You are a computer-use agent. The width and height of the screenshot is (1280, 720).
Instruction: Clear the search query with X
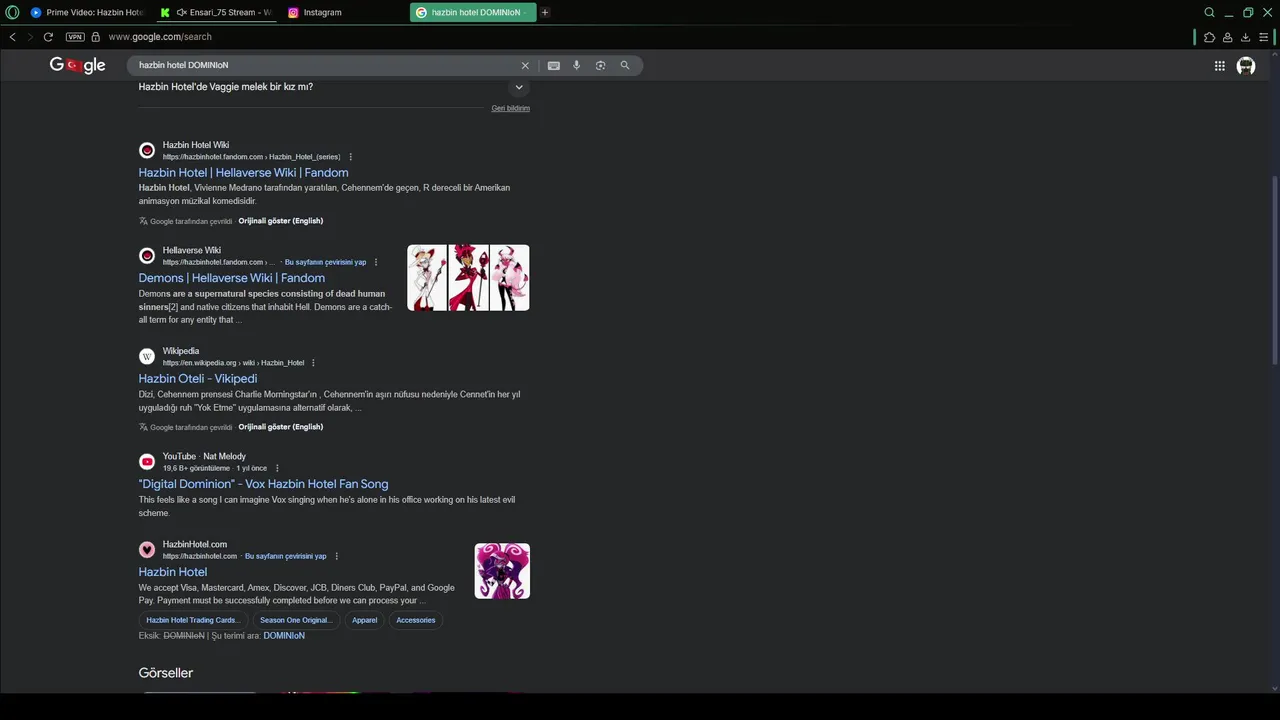[525, 65]
